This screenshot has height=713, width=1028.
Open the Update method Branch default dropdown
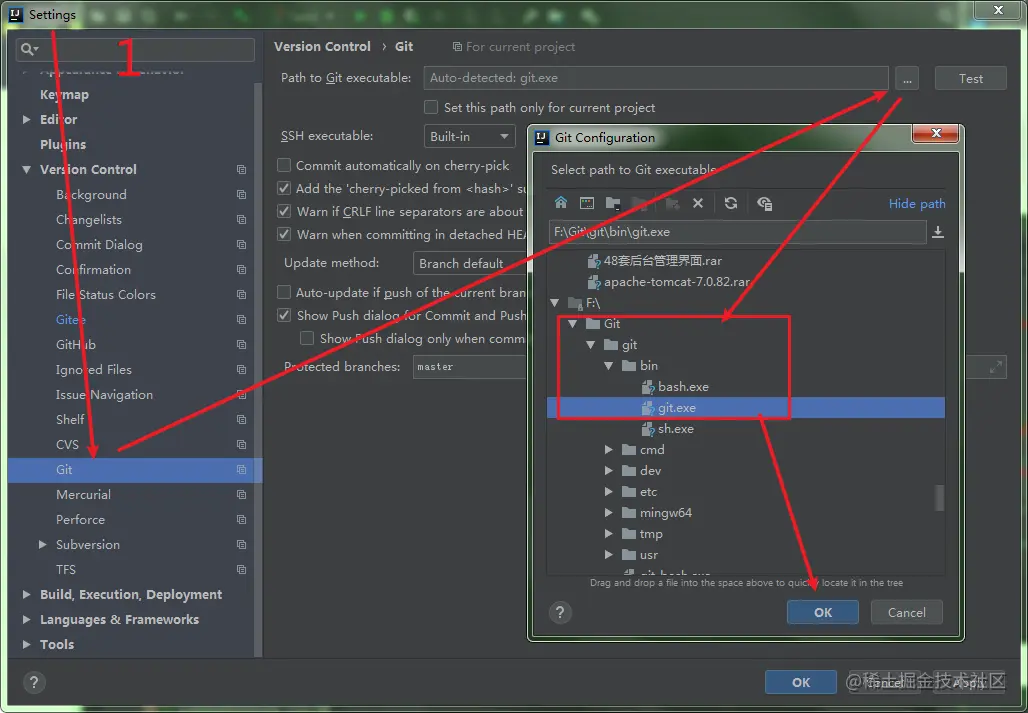coord(469,263)
